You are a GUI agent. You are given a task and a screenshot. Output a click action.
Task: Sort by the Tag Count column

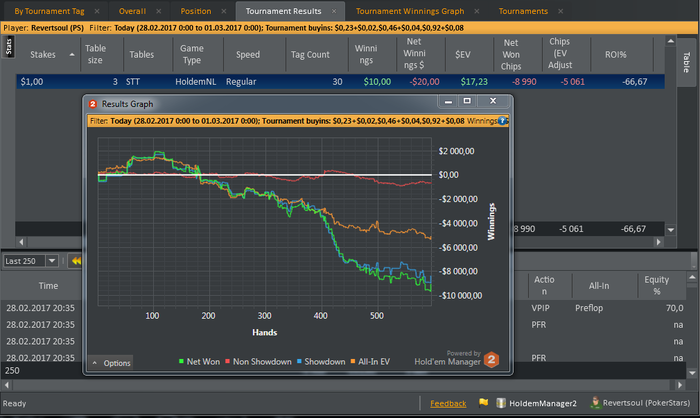310,54
